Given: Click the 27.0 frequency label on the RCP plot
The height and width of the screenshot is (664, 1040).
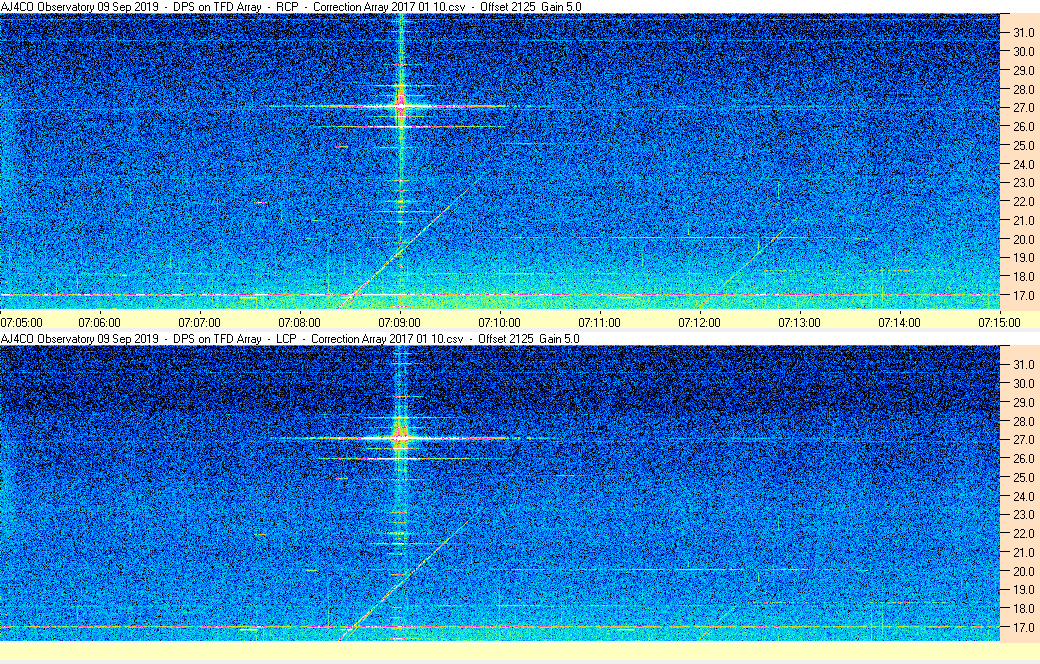Looking at the screenshot, I should (x=1023, y=107).
